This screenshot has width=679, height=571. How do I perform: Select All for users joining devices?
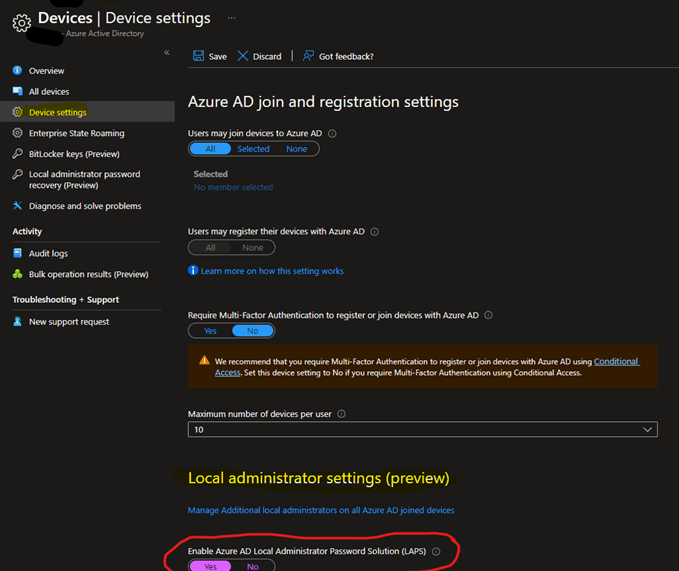click(210, 148)
